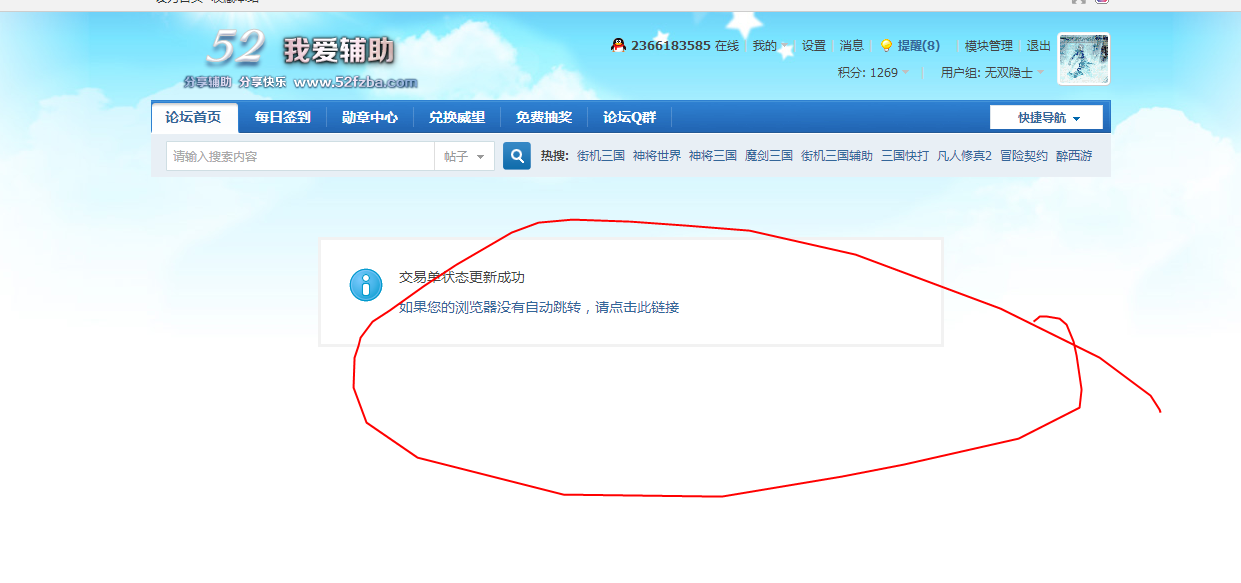Go to 论坛首页 tab
Image resolution: width=1241 pixels, height=583 pixels.
pos(194,117)
